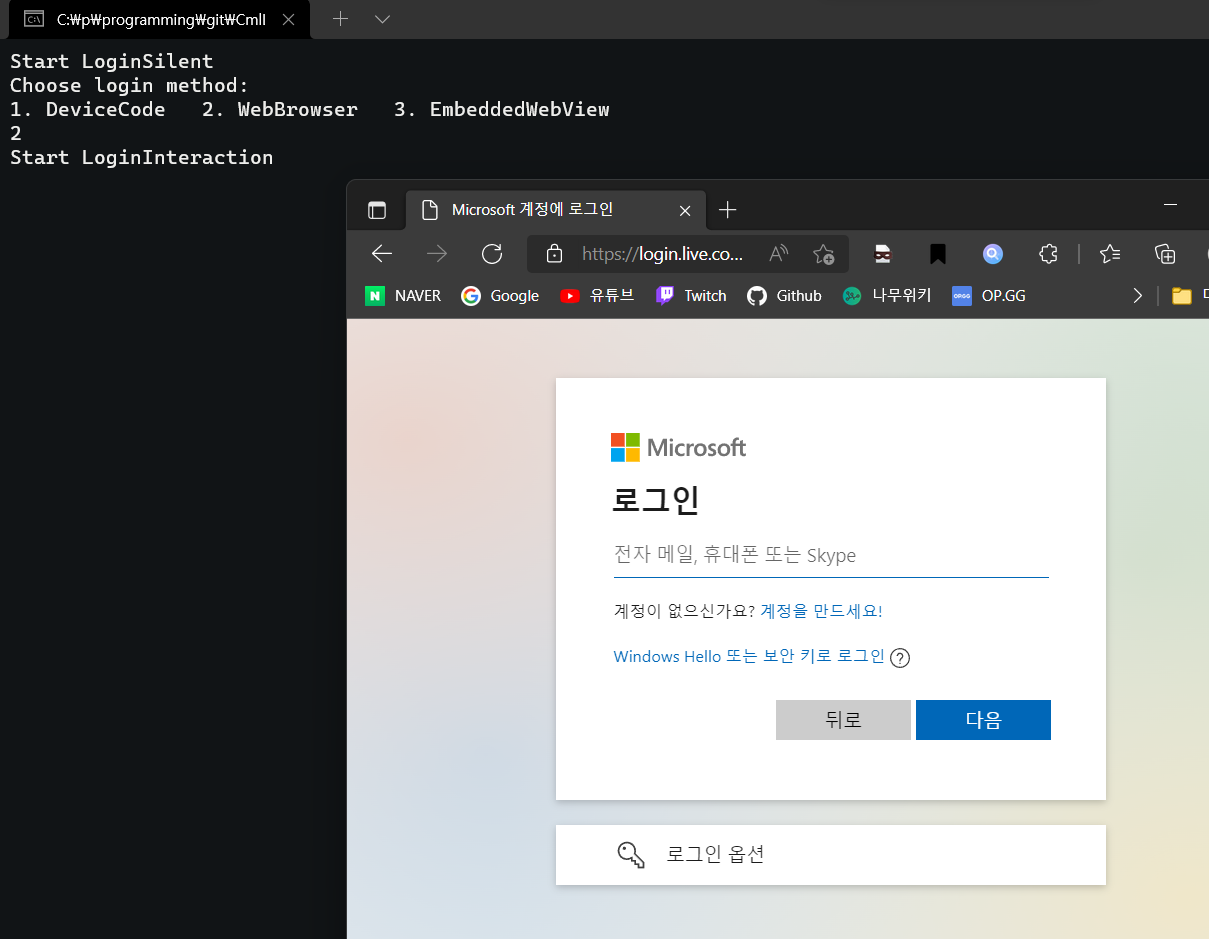Open the NAVER bookmark
This screenshot has width=1209, height=939.
(x=403, y=296)
